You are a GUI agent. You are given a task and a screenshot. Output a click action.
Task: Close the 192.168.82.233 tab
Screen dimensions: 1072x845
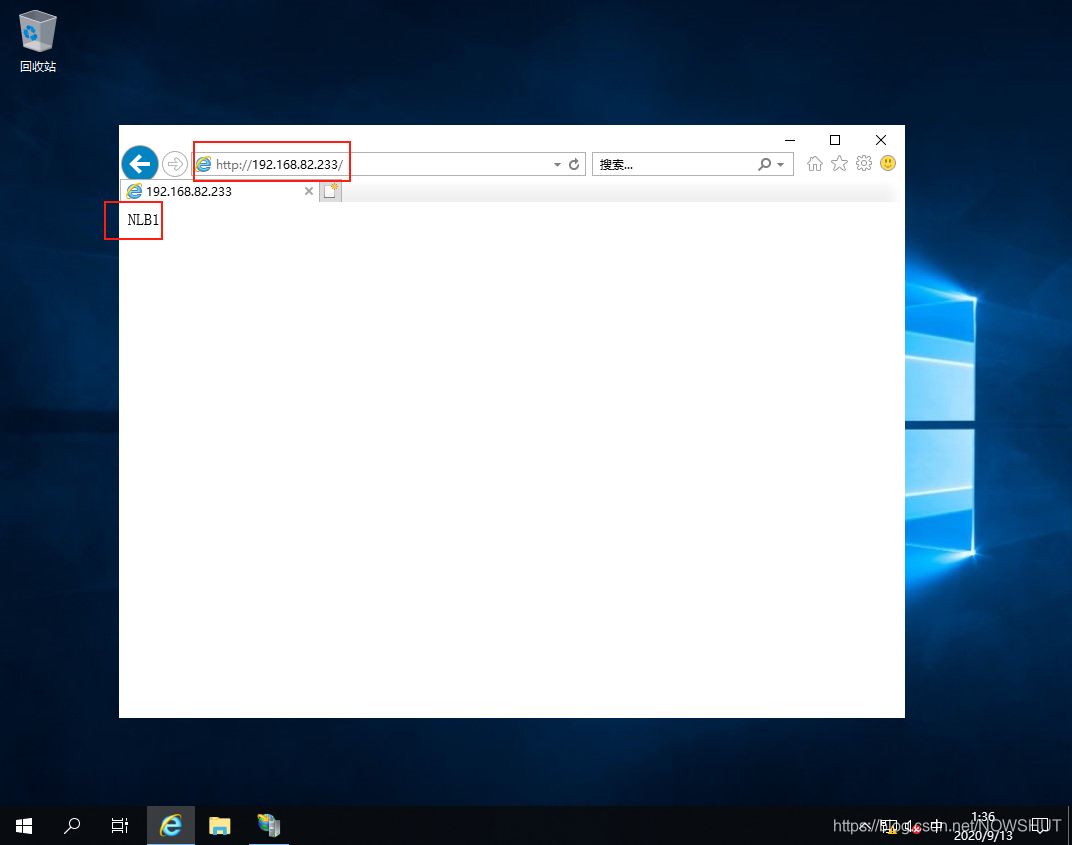309,191
